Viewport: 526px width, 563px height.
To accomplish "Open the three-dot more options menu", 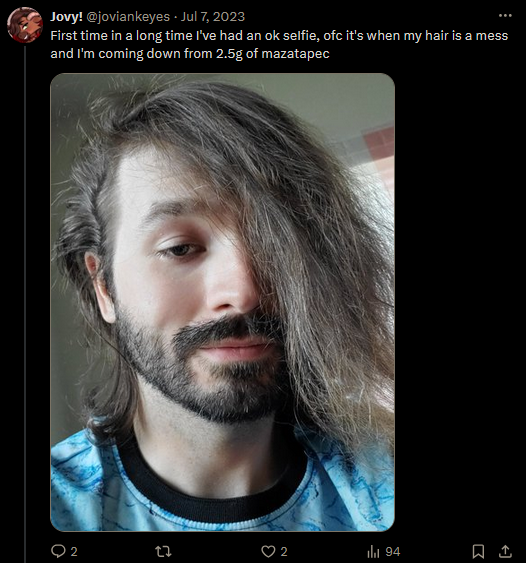I will click(505, 15).
